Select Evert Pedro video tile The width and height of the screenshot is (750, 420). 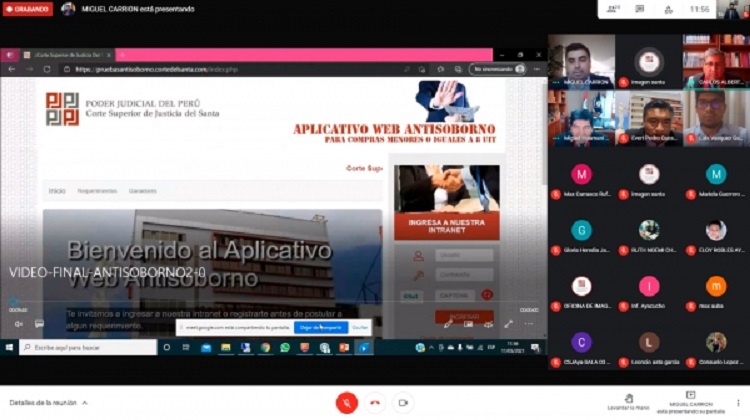click(x=649, y=118)
